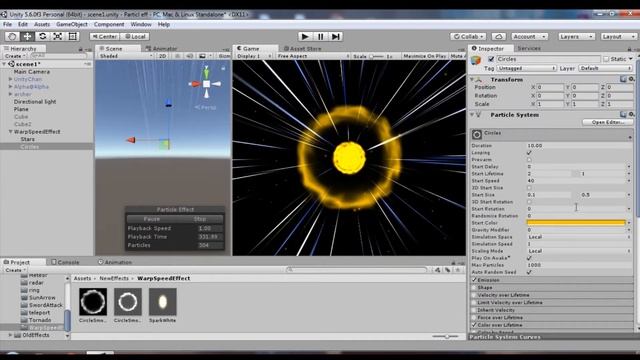Viewport: 640px width, 360px height.
Task: Start Play mode
Action: 305,36
